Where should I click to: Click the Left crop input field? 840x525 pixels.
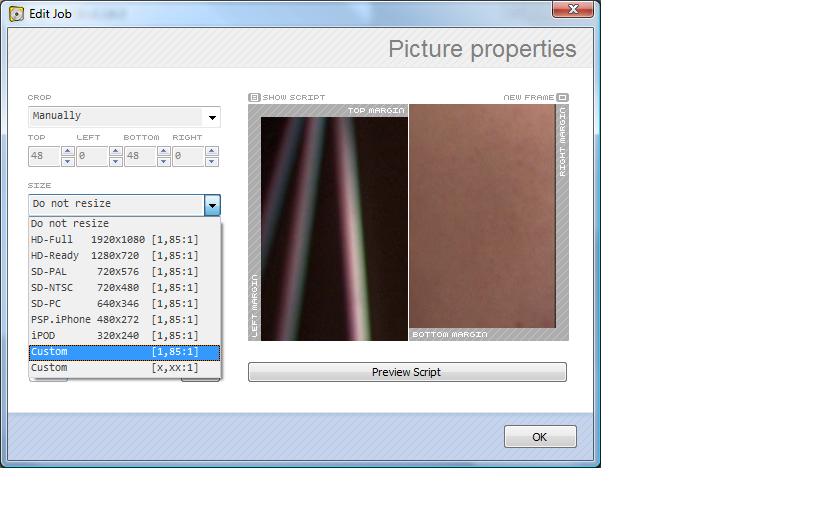tap(93, 156)
